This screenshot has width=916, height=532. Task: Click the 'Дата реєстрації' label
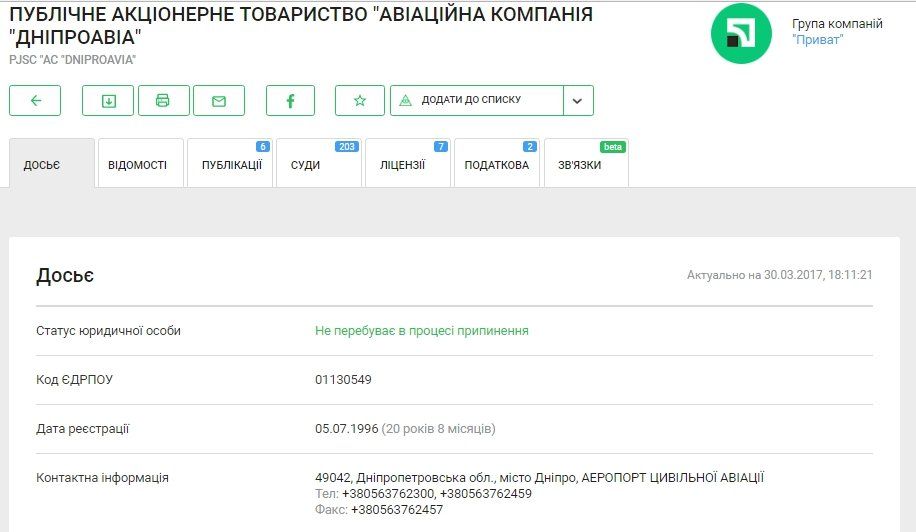(x=82, y=429)
